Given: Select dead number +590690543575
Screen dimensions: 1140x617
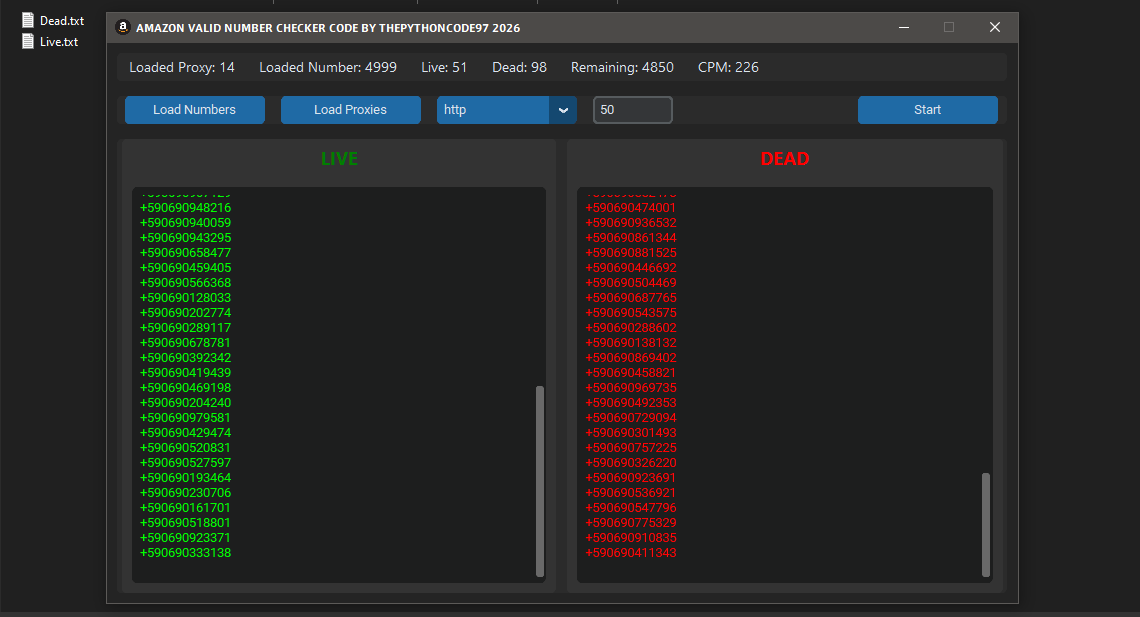Looking at the screenshot, I should point(631,313).
